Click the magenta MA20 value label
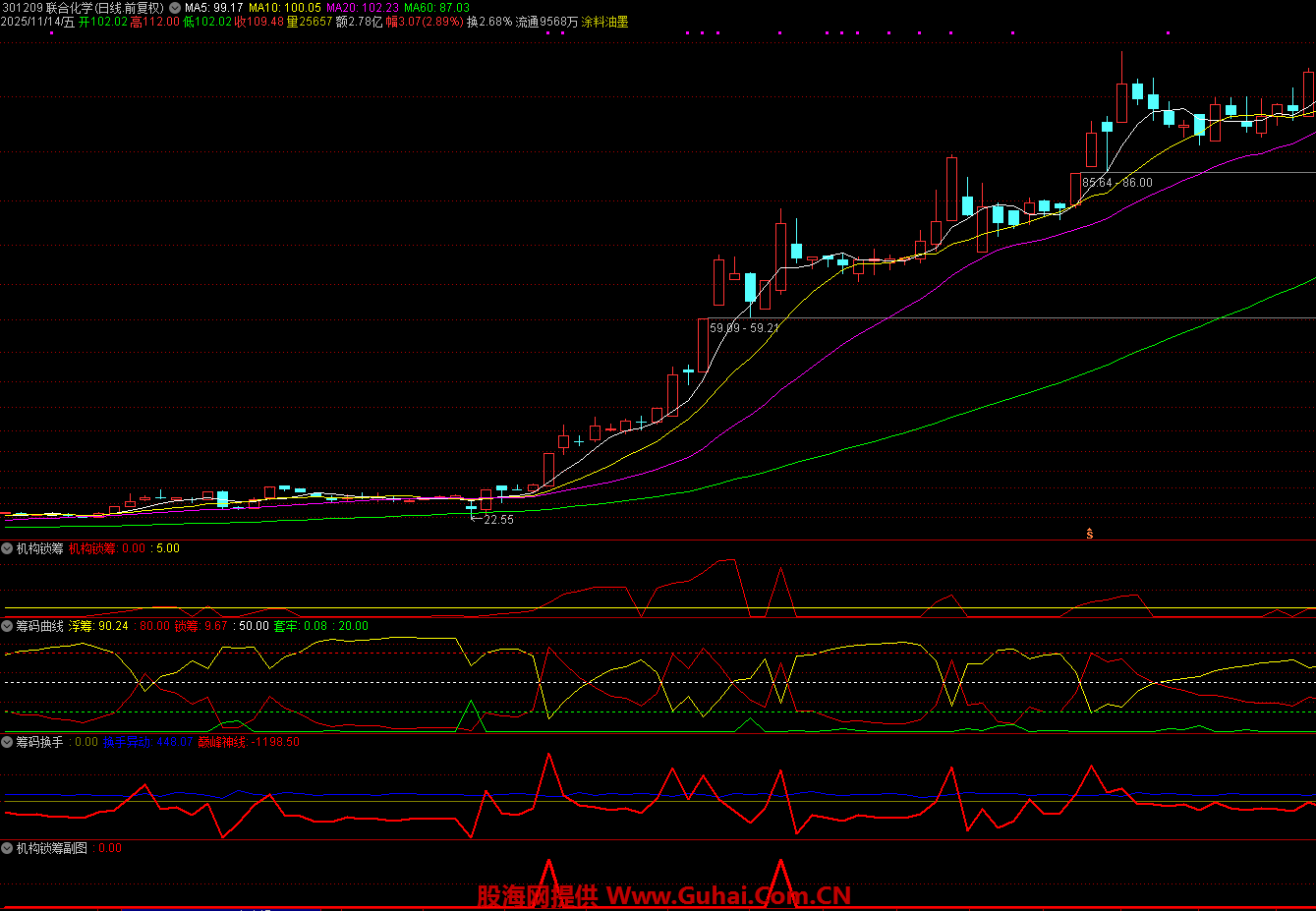The image size is (1316, 911). point(363,8)
